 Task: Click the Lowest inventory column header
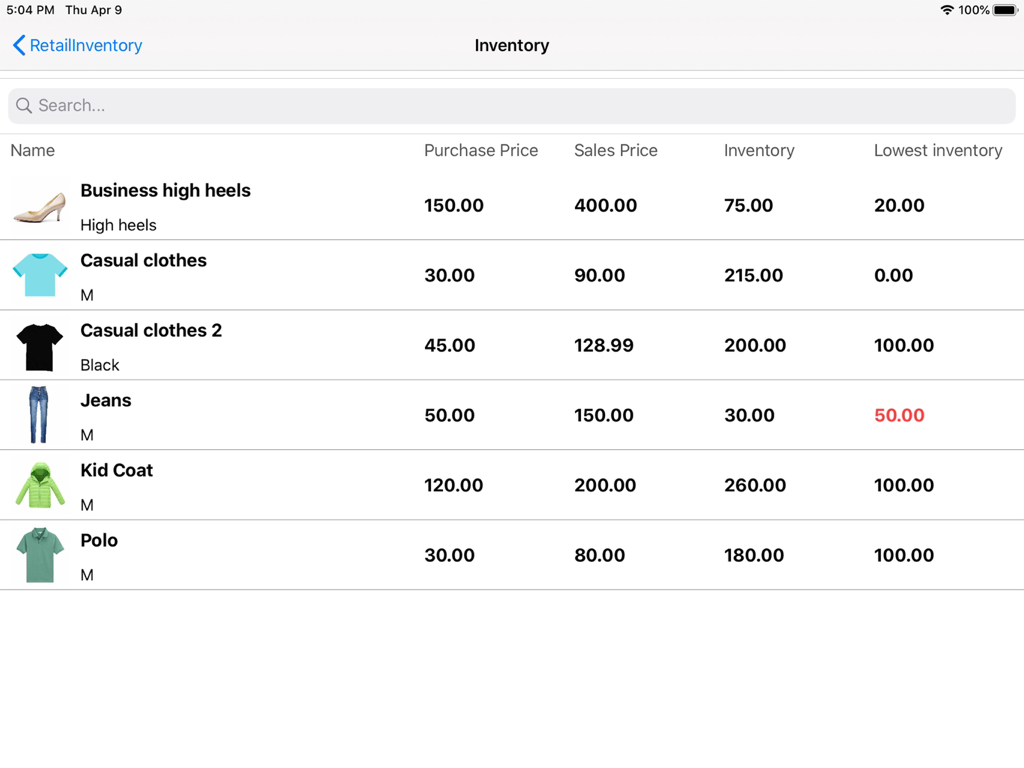tap(938, 150)
